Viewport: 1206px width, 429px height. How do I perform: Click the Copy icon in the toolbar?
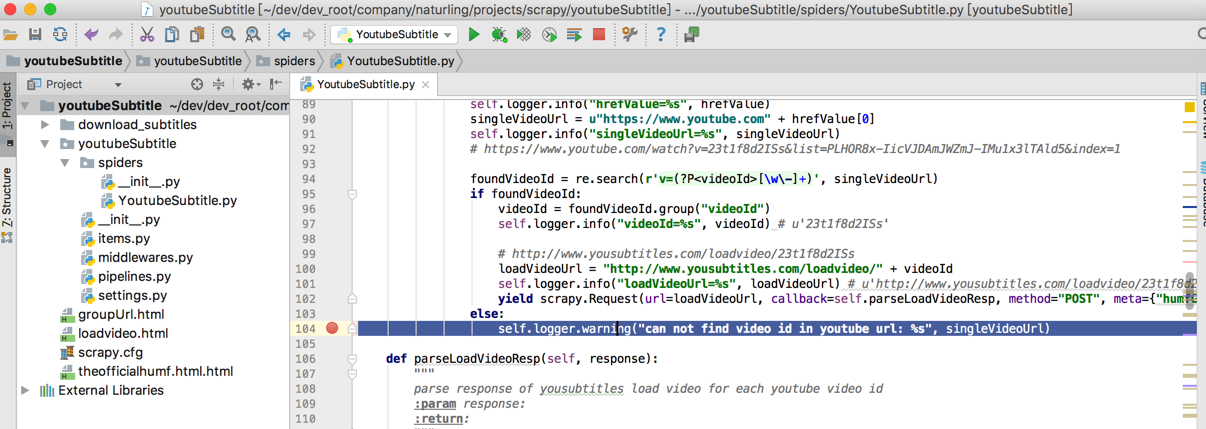pos(172,35)
